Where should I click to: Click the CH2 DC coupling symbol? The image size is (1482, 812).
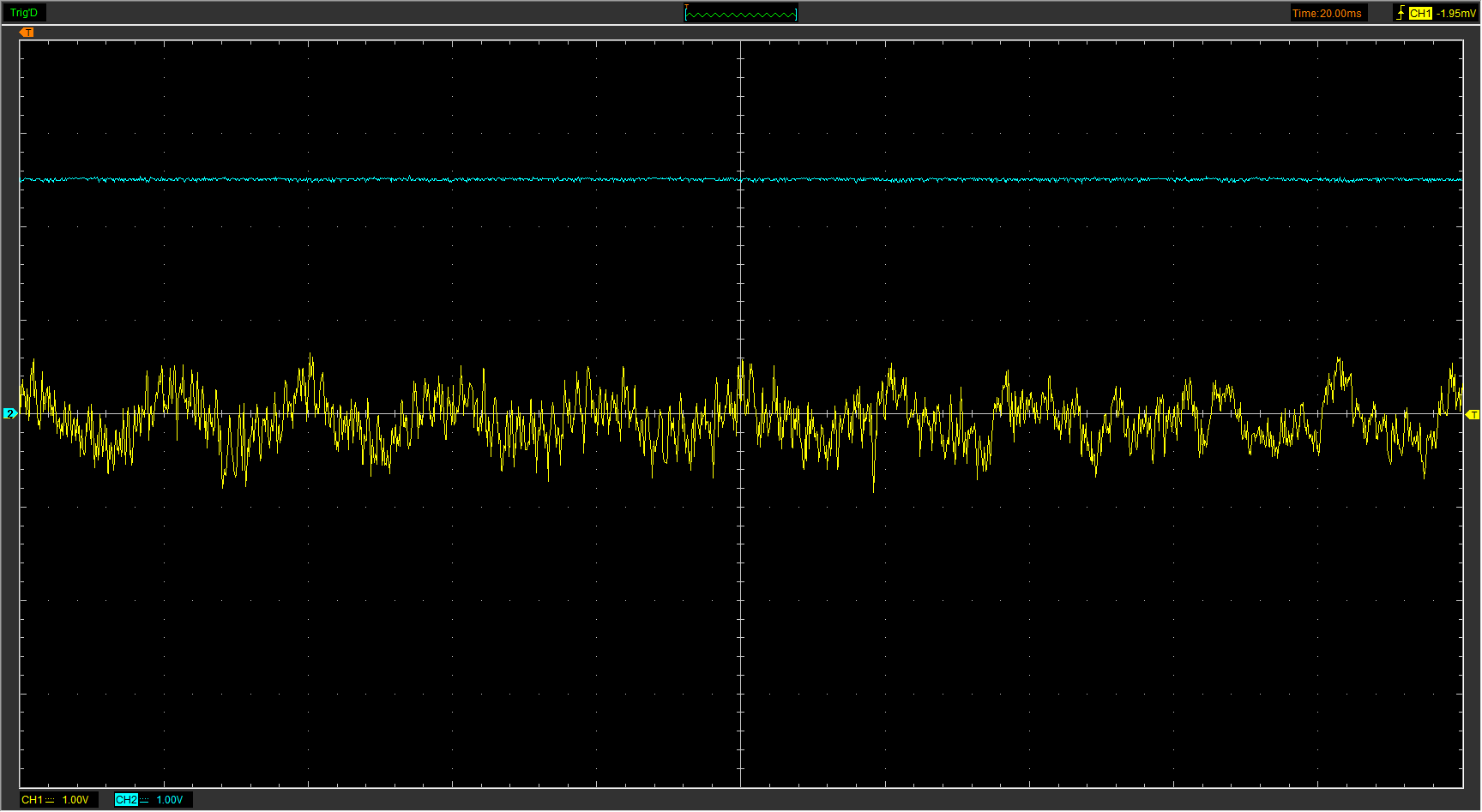(144, 800)
